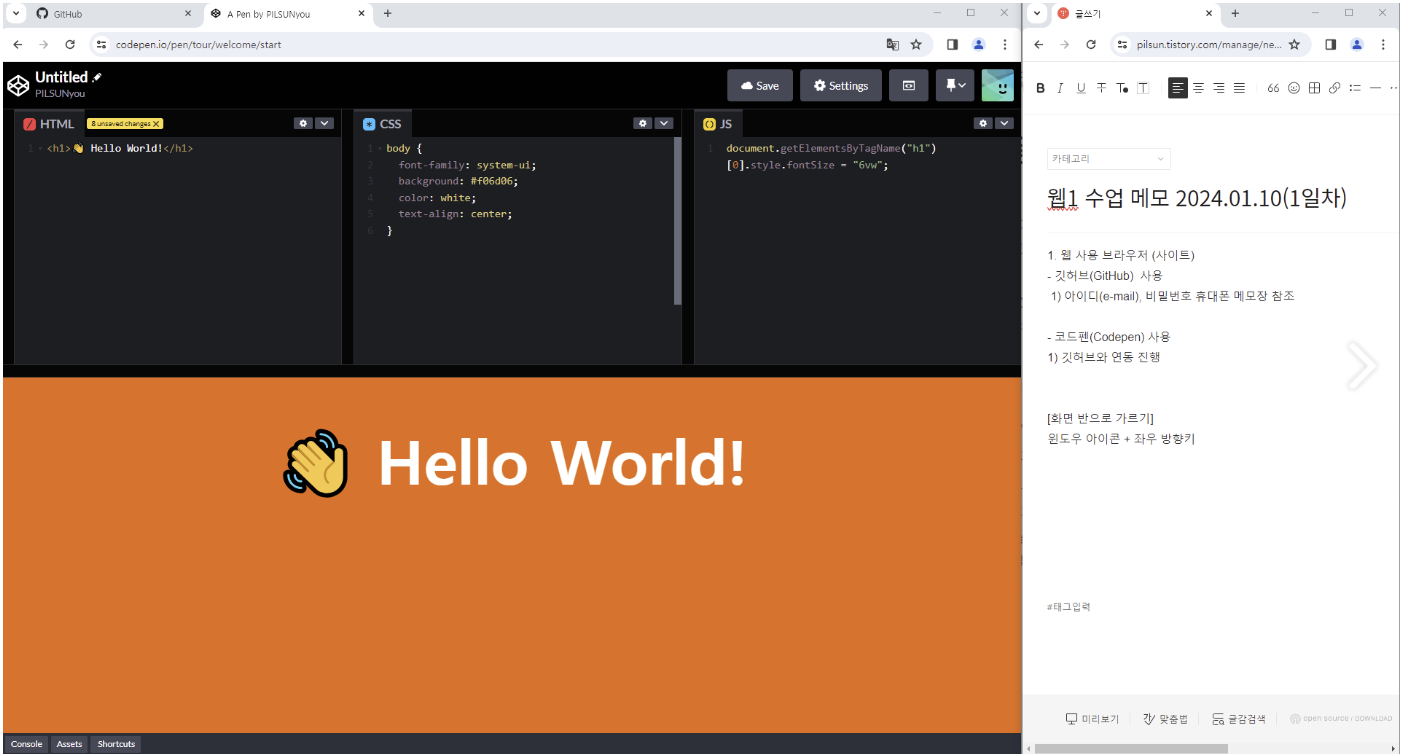Save the pen with Save button
This screenshot has width=1402, height=754.
click(760, 86)
